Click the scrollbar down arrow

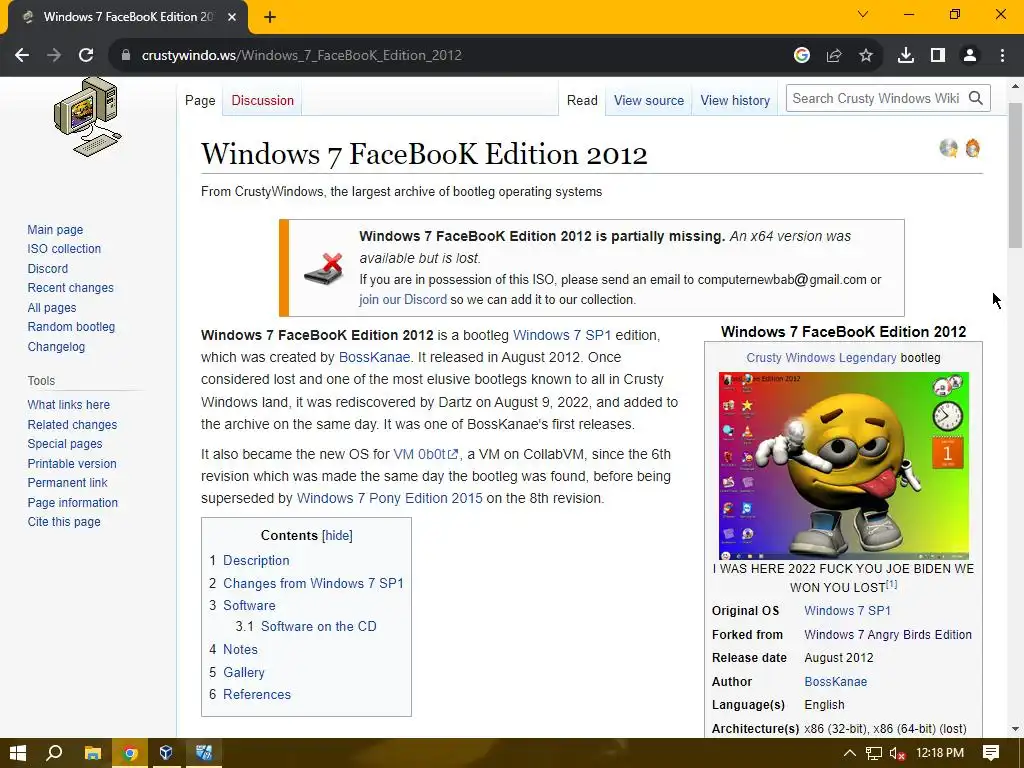pos(1015,729)
